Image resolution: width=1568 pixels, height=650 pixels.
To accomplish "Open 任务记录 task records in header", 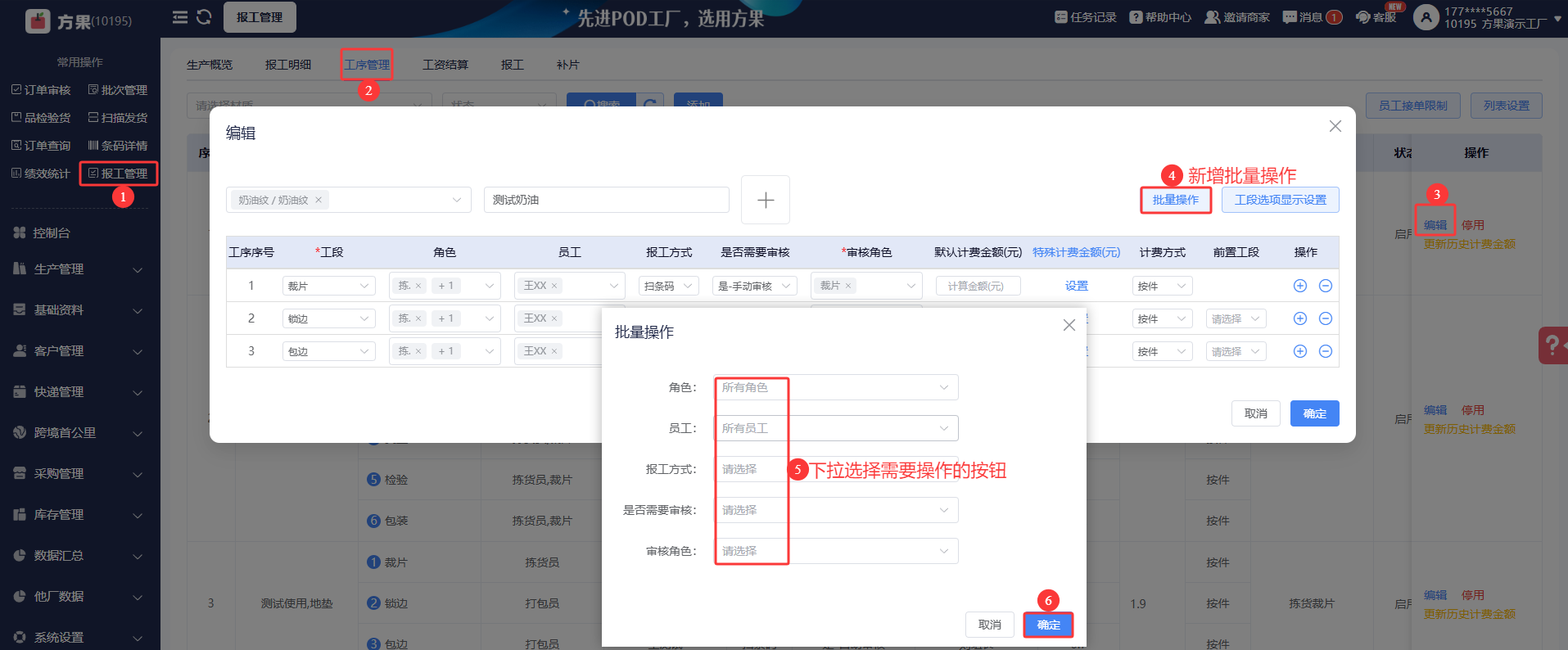I will pyautogui.click(x=1086, y=17).
